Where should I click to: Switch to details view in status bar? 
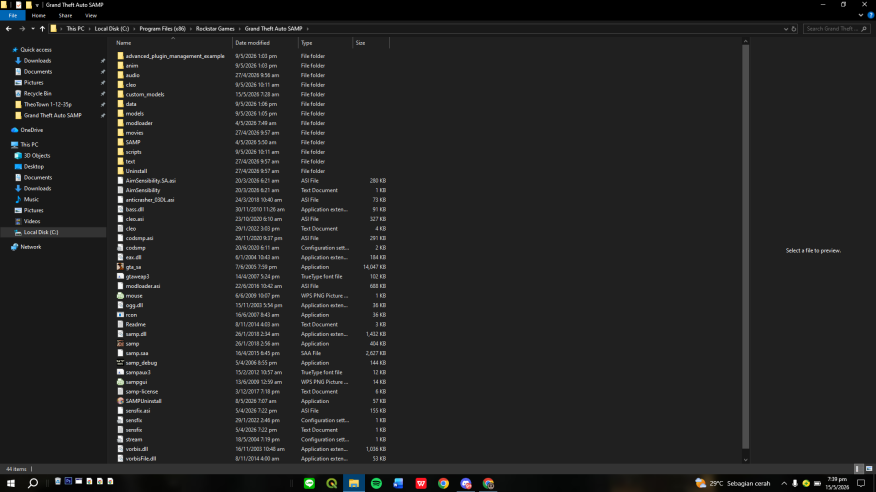click(x=859, y=469)
